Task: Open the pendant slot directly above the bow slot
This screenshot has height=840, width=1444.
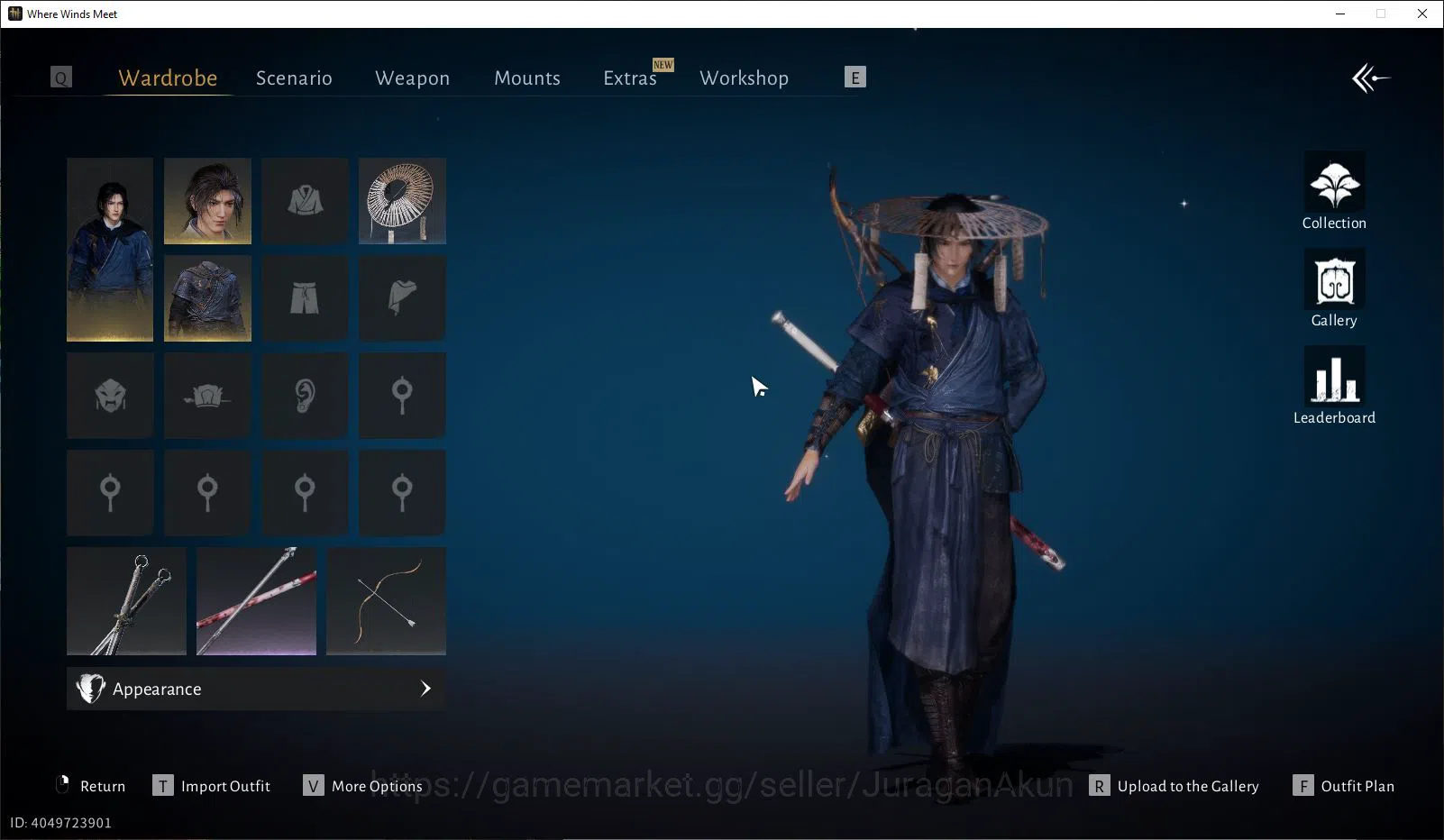Action: click(402, 493)
